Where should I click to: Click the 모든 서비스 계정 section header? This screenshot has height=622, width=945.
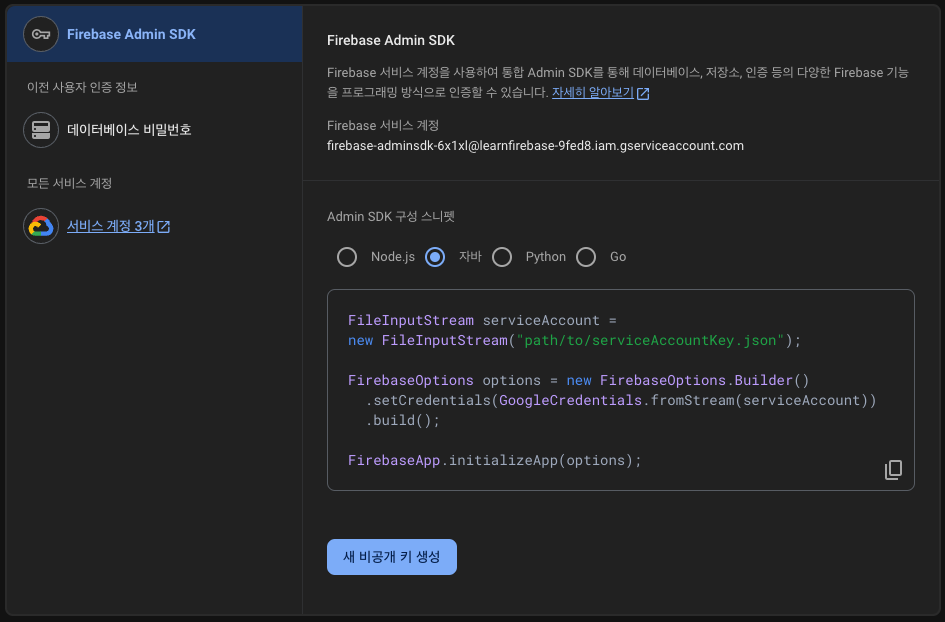[69, 183]
